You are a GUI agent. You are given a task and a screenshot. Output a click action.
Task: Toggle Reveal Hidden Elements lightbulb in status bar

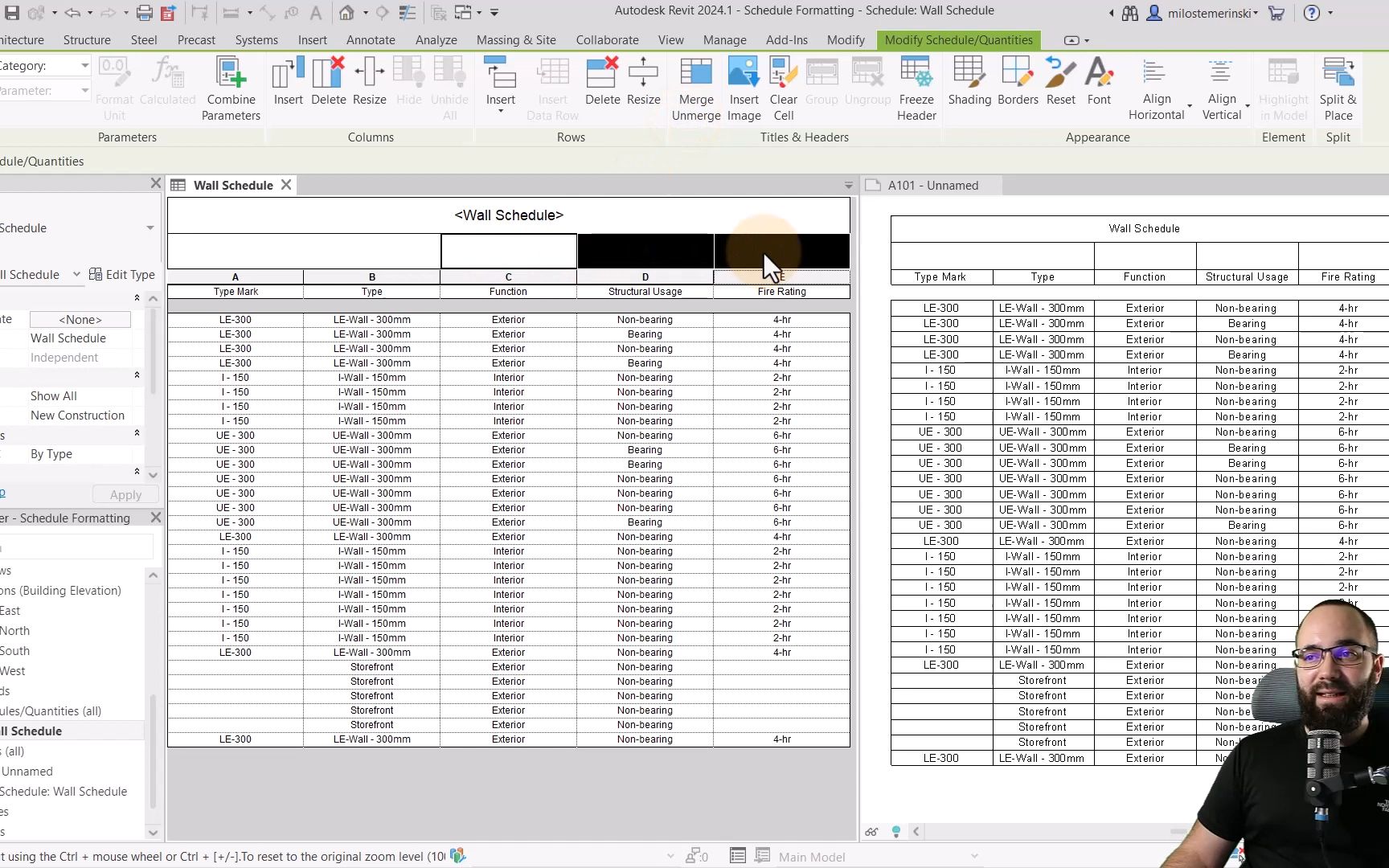tap(896, 832)
